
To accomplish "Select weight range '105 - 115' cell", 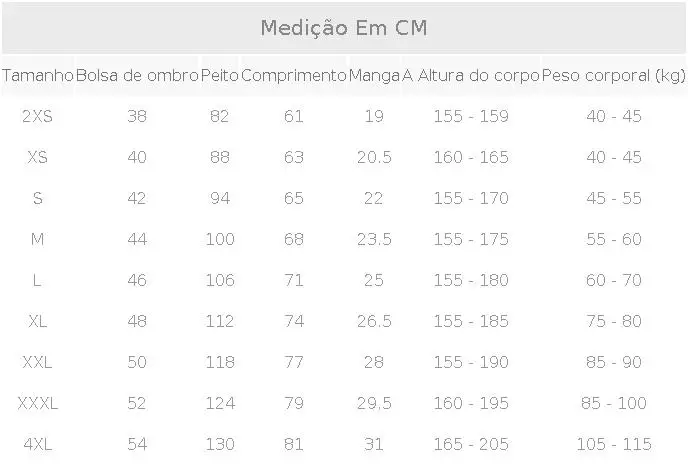I will click(613, 444).
